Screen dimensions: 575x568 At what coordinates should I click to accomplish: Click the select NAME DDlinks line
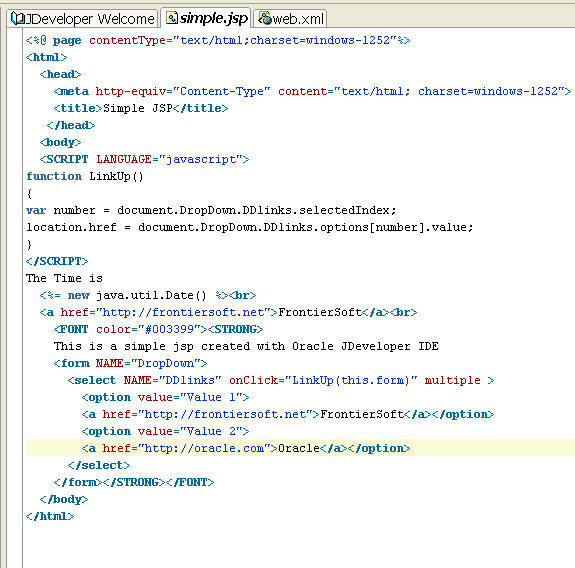click(x=281, y=380)
